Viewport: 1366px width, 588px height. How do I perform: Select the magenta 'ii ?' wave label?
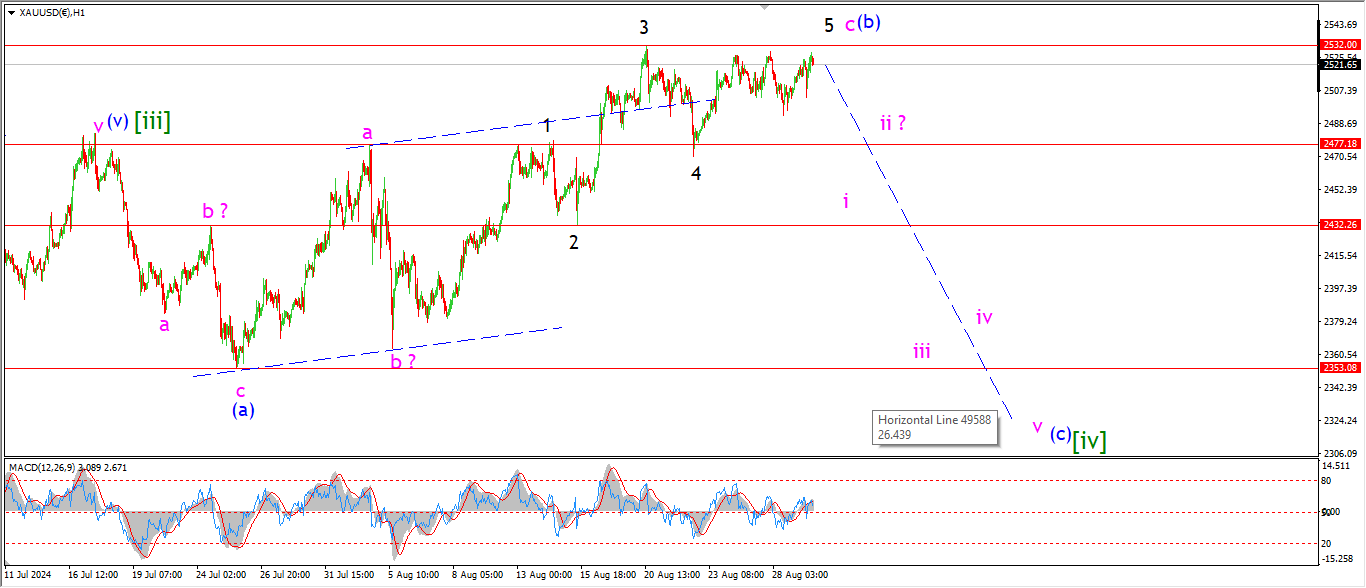pyautogui.click(x=893, y=123)
